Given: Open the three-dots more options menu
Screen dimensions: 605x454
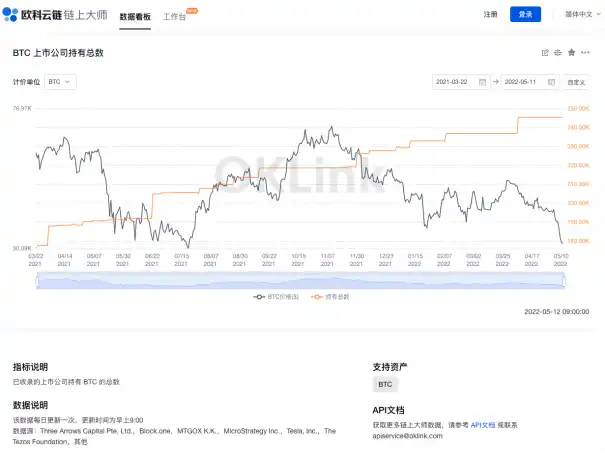Looking at the screenshot, I should (x=585, y=52).
